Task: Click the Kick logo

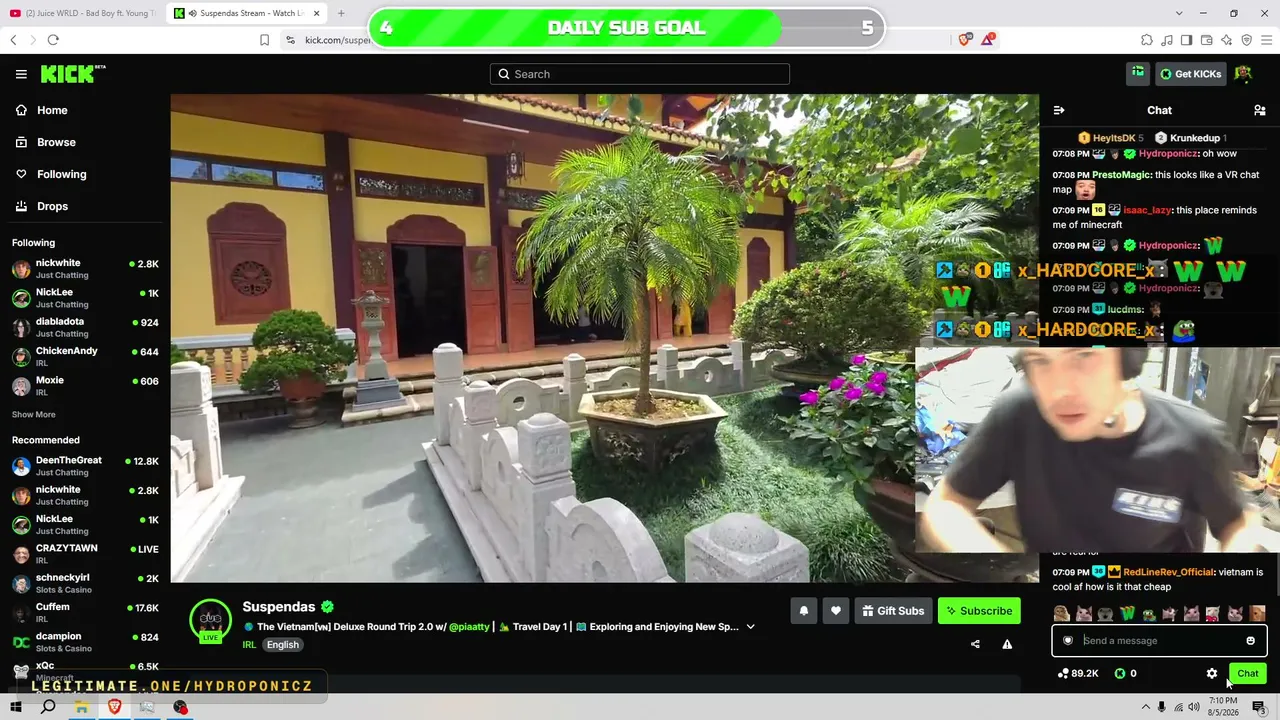Action: coord(72,74)
